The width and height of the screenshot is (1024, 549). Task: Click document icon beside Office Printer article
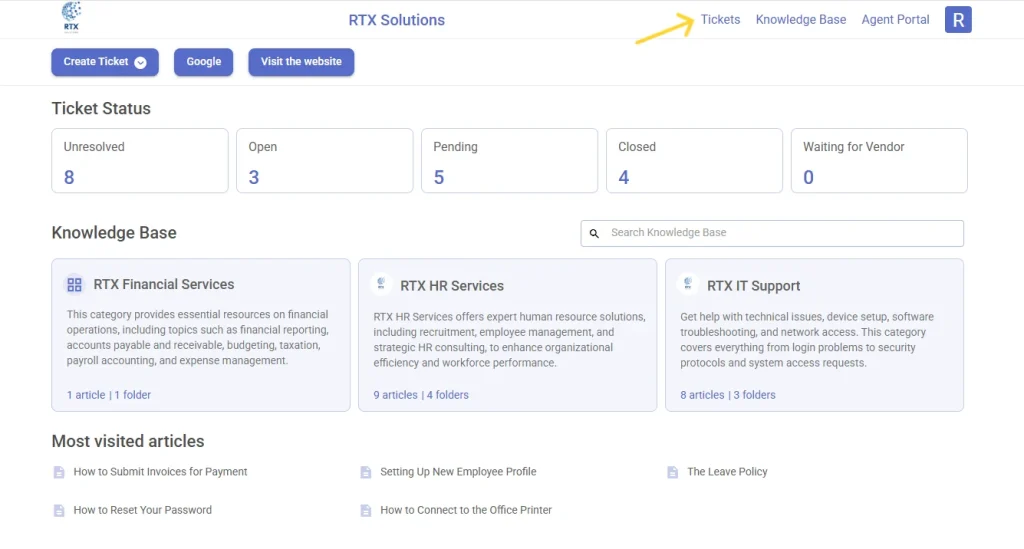pos(366,510)
